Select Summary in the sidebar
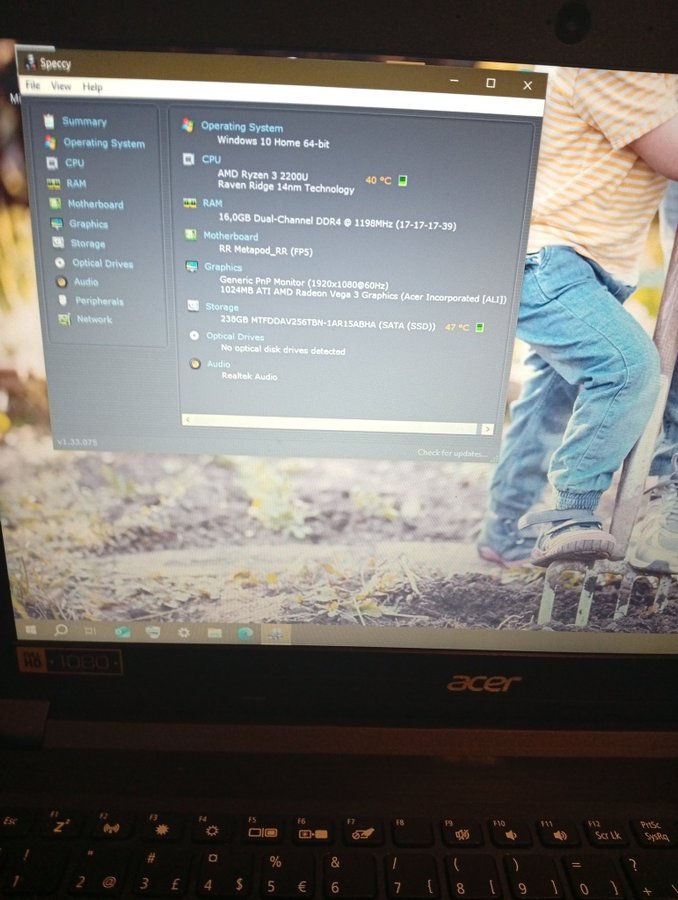The width and height of the screenshot is (678, 900). click(84, 122)
